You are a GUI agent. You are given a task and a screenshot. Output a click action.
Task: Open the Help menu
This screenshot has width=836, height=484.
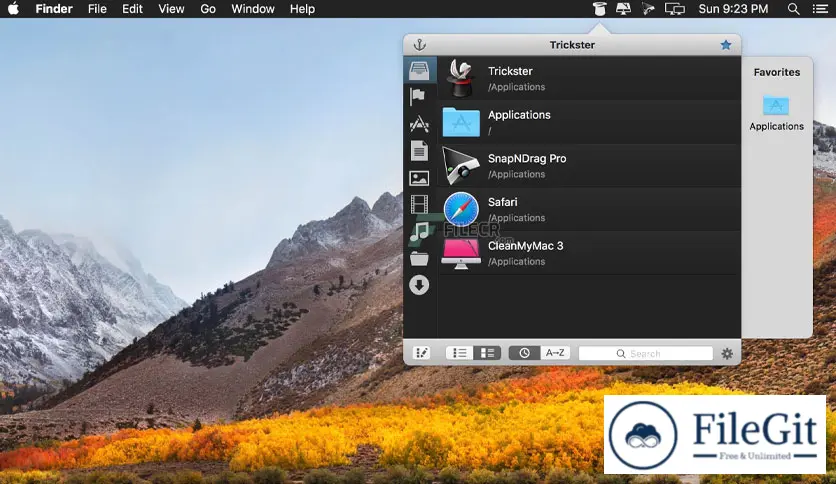coord(302,9)
